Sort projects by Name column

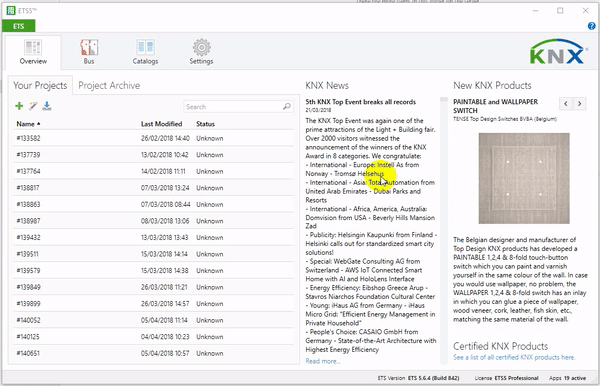coord(28,124)
